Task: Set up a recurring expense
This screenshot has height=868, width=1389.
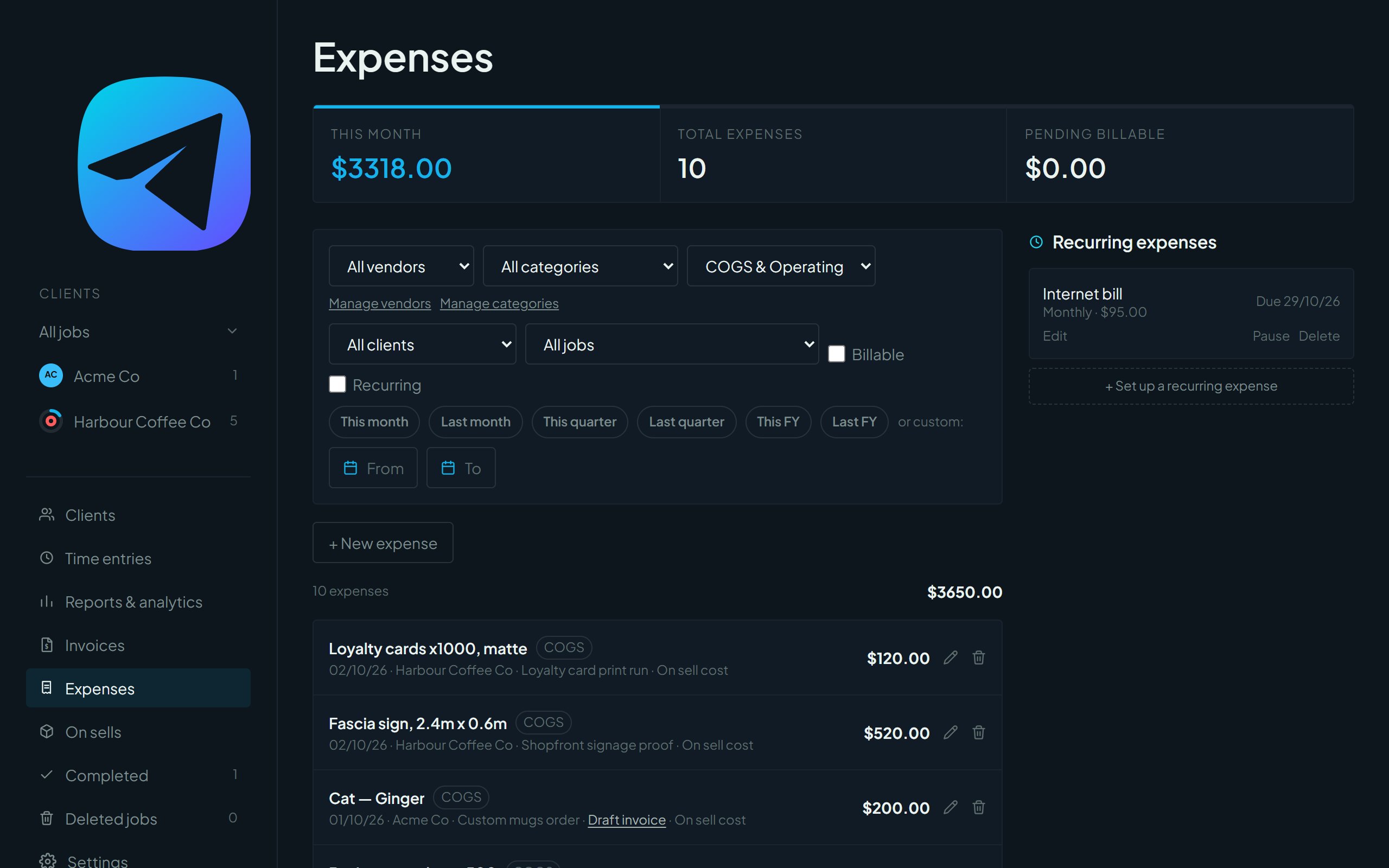Action: (x=1191, y=386)
